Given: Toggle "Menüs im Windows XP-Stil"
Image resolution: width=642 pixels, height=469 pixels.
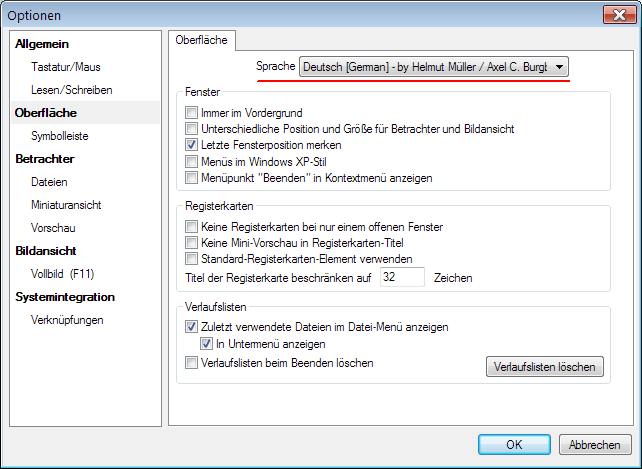Looking at the screenshot, I should (192, 161).
